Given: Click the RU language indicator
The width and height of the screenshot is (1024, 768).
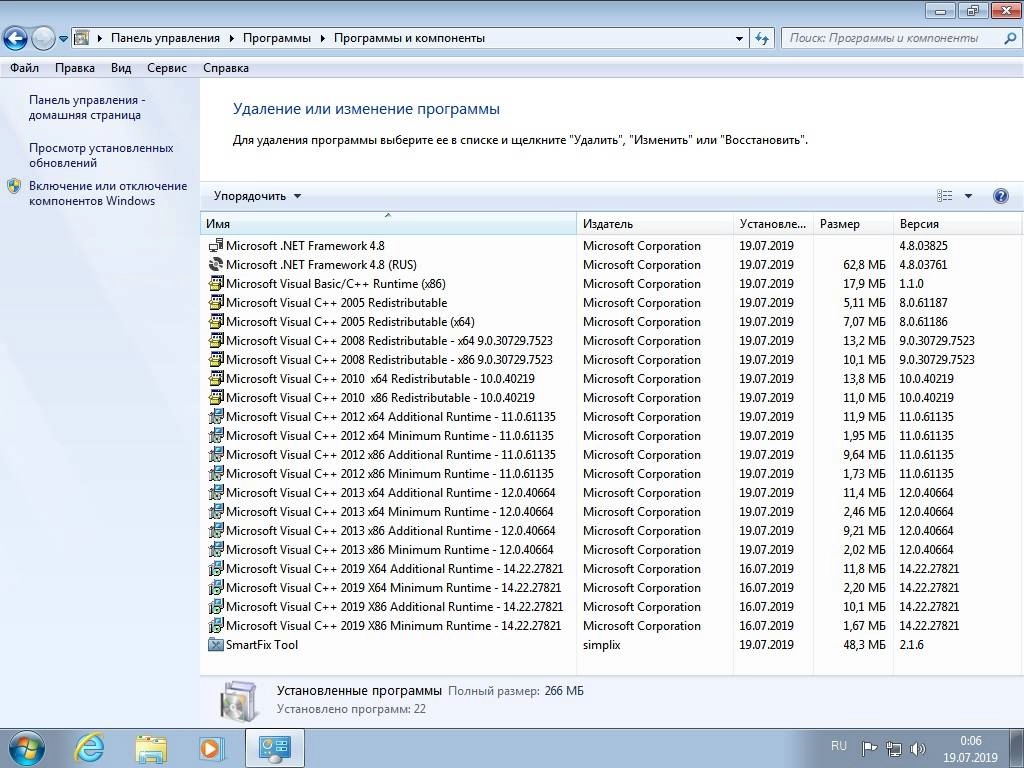Looking at the screenshot, I should (x=839, y=746).
